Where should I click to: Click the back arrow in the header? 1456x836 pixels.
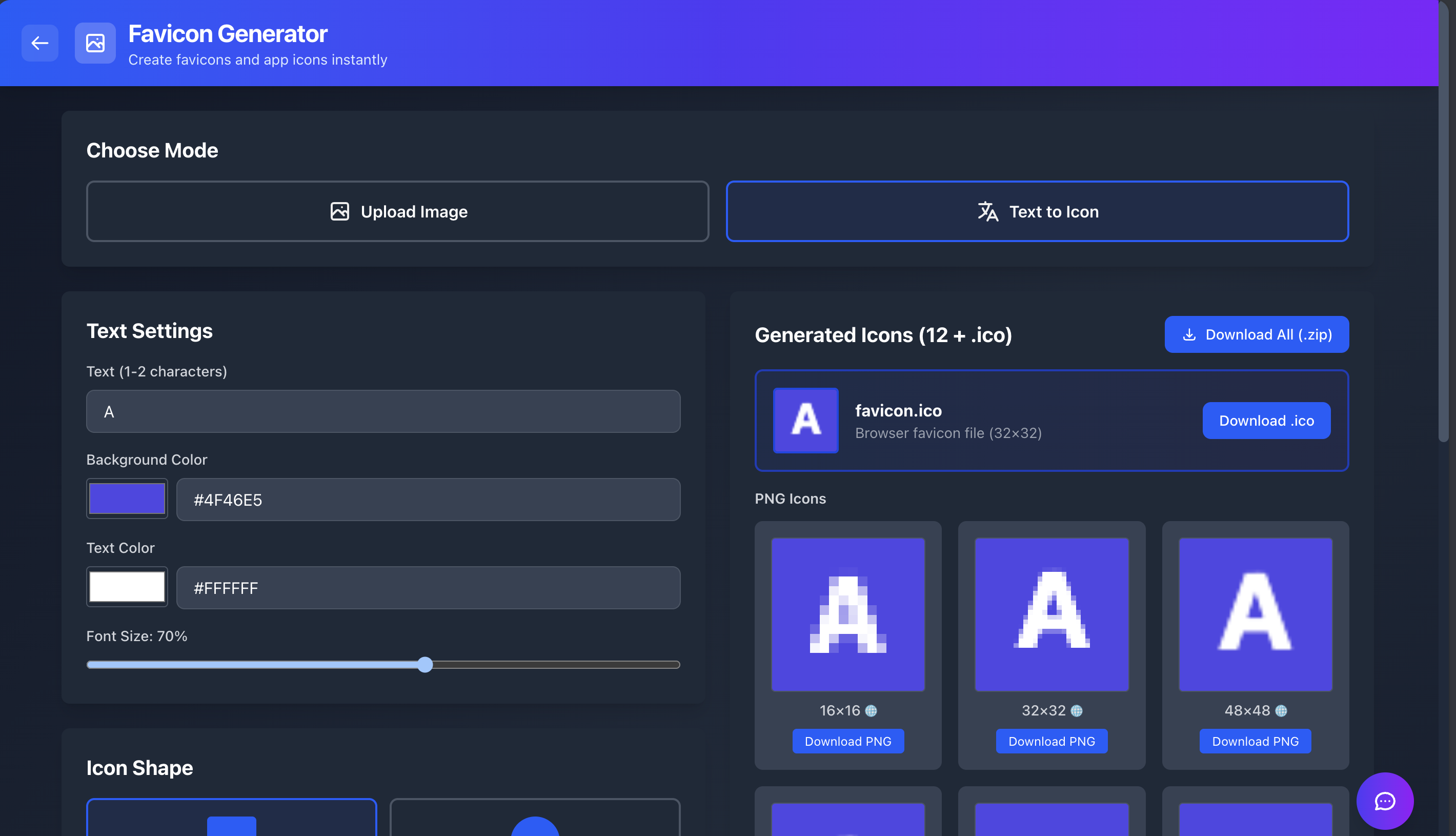tap(39, 43)
